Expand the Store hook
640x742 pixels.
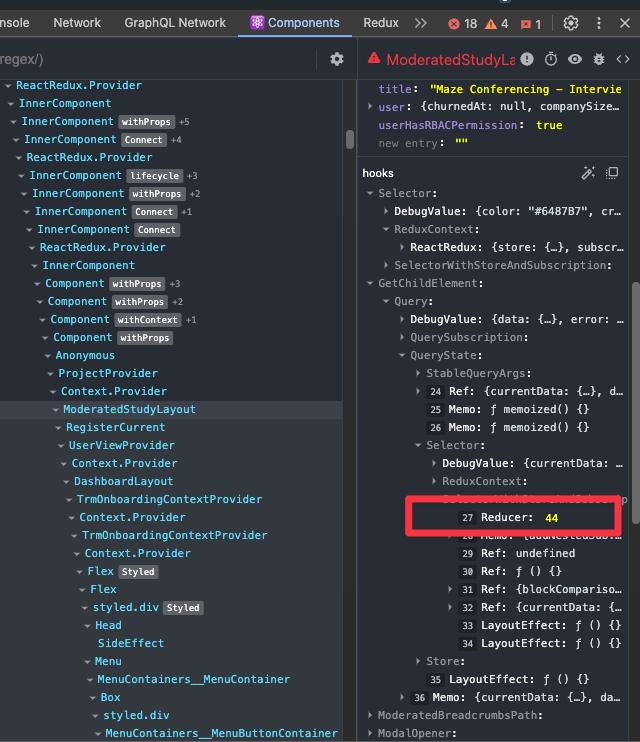[x=418, y=661]
